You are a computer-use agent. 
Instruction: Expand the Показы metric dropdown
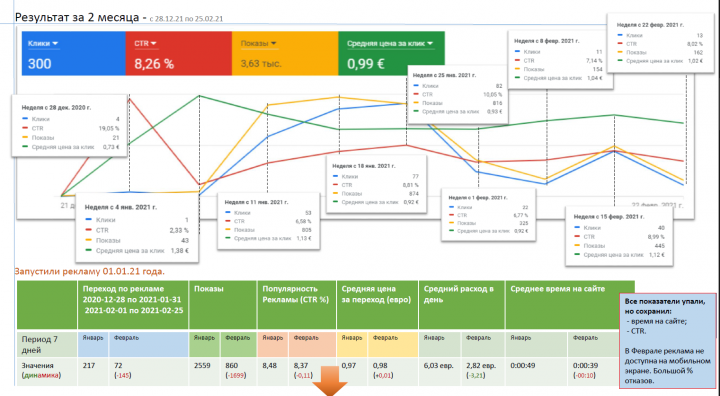point(274,43)
